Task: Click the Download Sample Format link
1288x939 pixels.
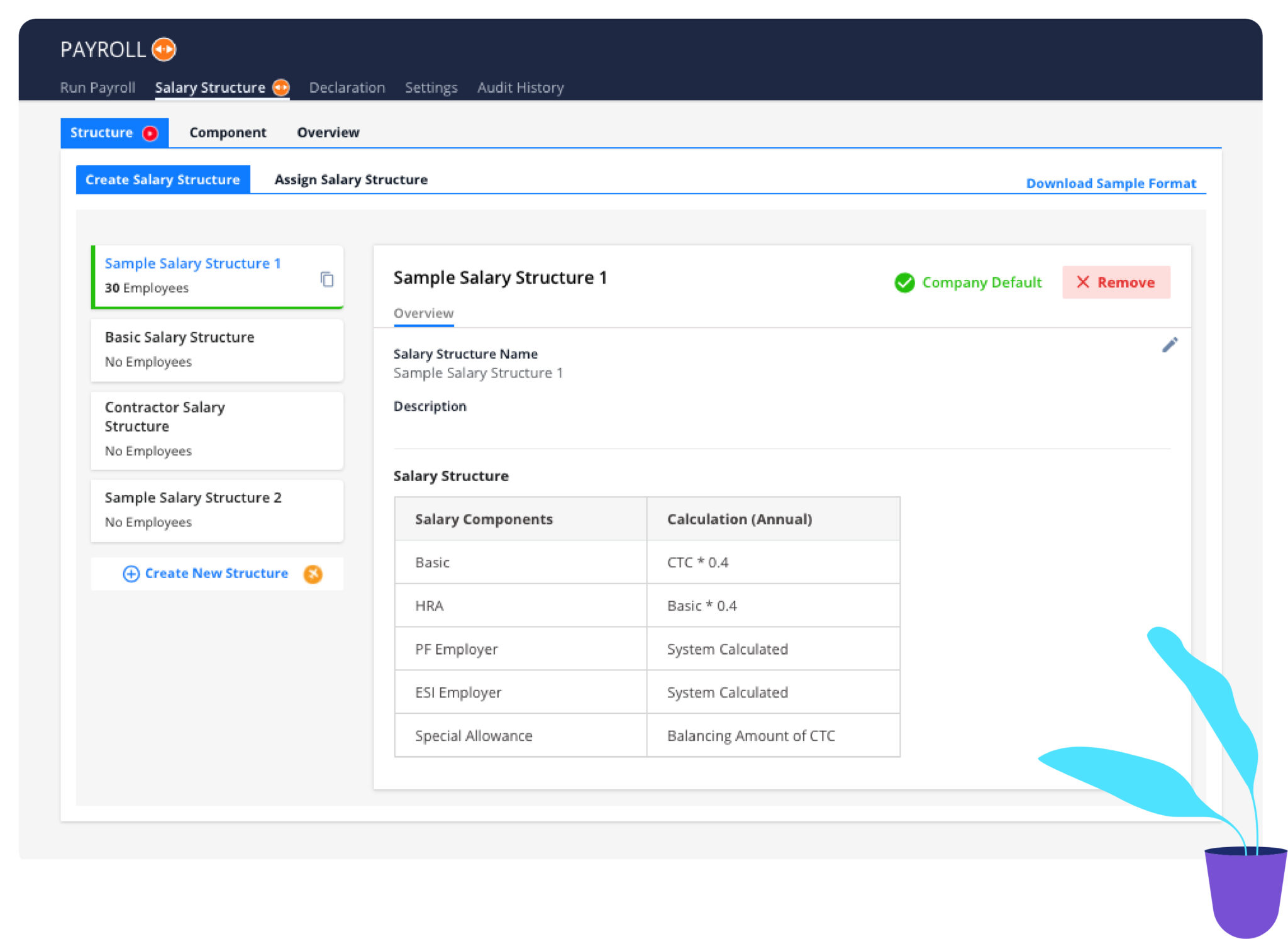Action: (x=1111, y=183)
